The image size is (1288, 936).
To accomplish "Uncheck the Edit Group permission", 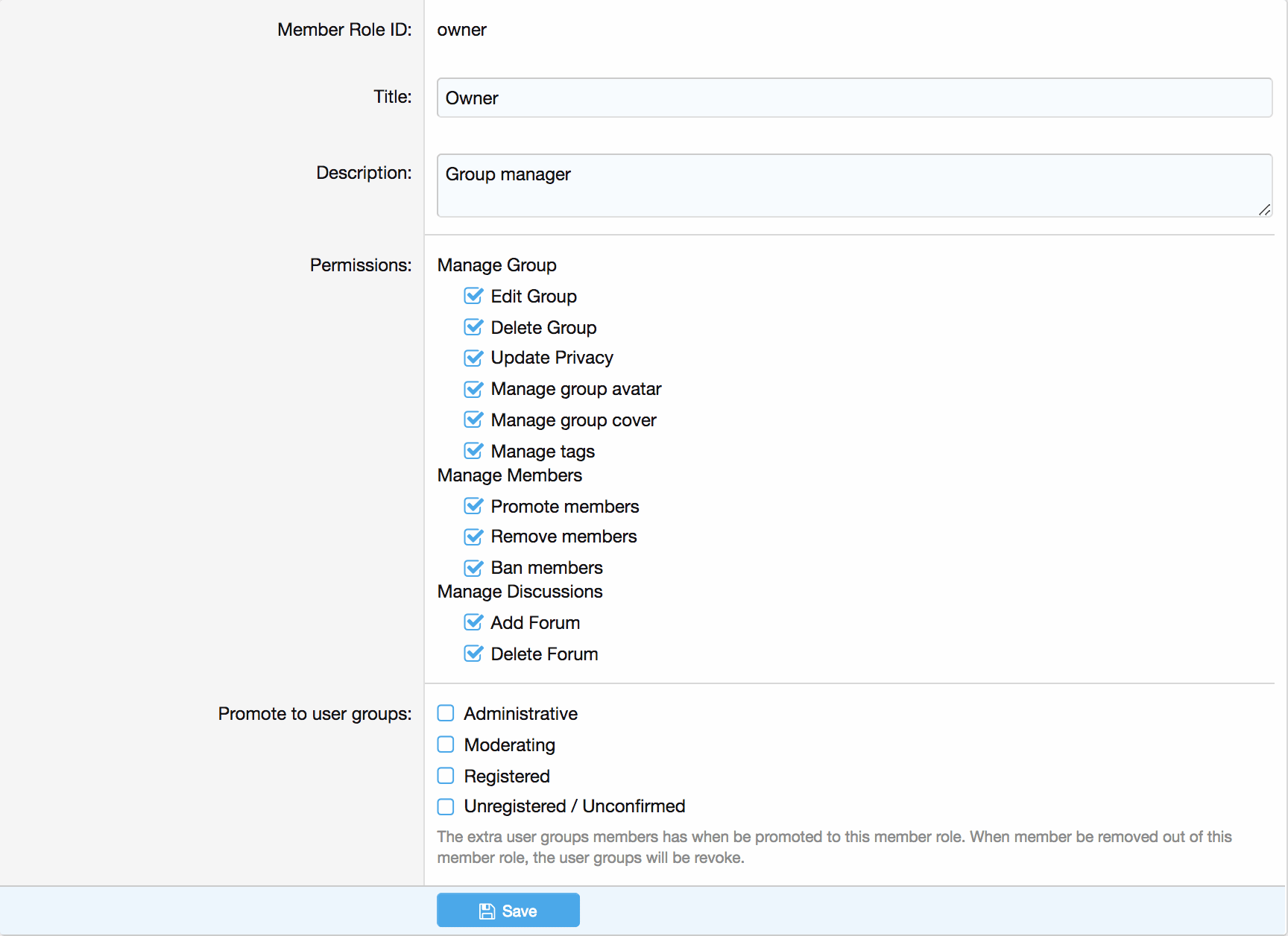I will tap(473, 297).
